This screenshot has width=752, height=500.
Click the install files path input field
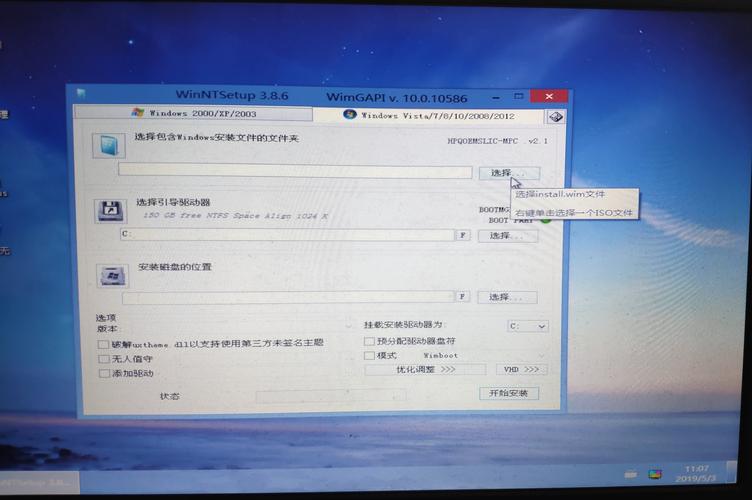[x=295, y=171]
